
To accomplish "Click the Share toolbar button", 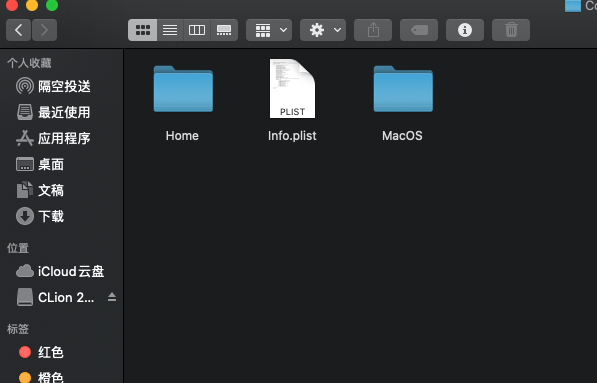I will [x=373, y=30].
